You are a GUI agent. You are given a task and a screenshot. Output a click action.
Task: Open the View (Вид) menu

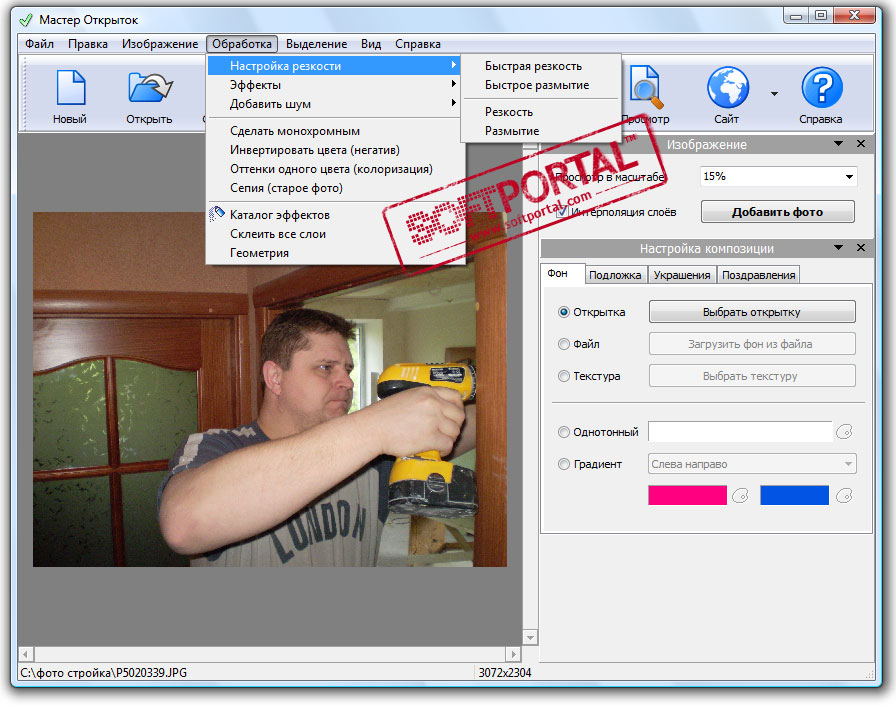(x=371, y=44)
